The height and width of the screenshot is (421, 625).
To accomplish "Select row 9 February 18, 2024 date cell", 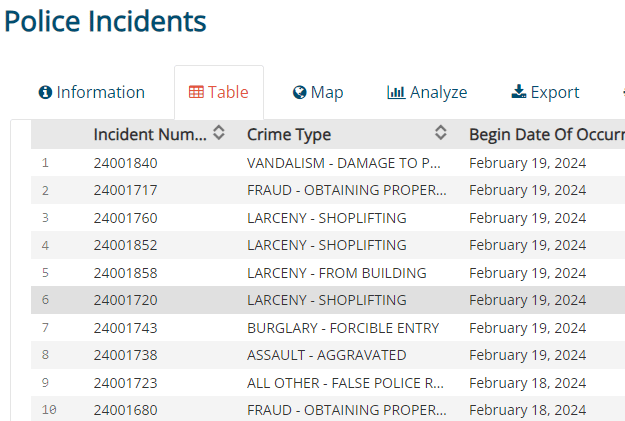I will pyautogui.click(x=527, y=382).
